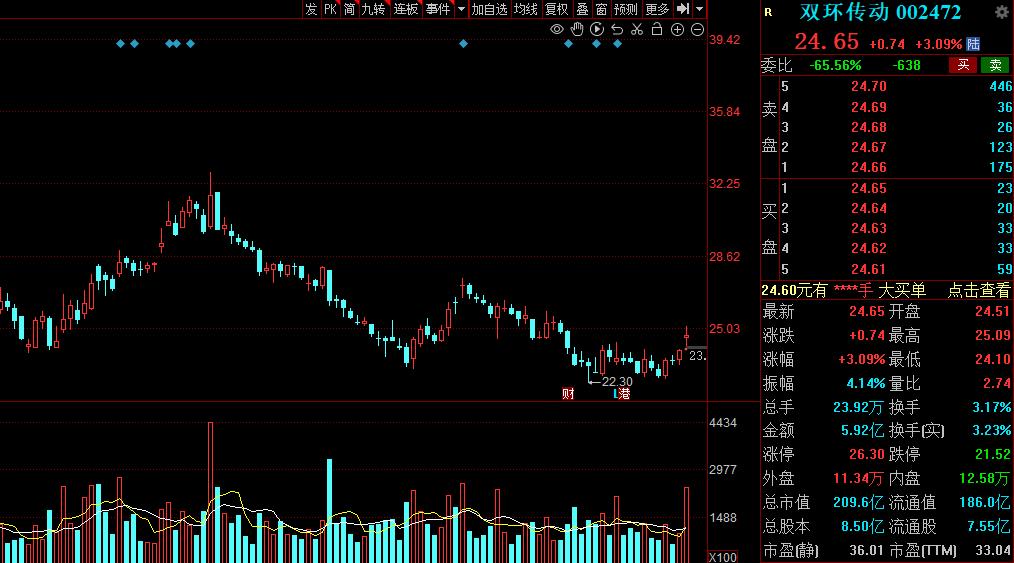The image size is (1014, 563).
Task: Select sell level 4 price 24.69
Action: click(868, 107)
